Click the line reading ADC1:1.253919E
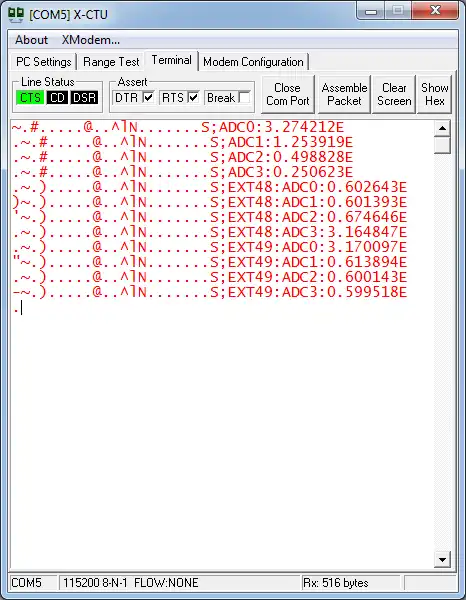 pyautogui.click(x=182, y=142)
